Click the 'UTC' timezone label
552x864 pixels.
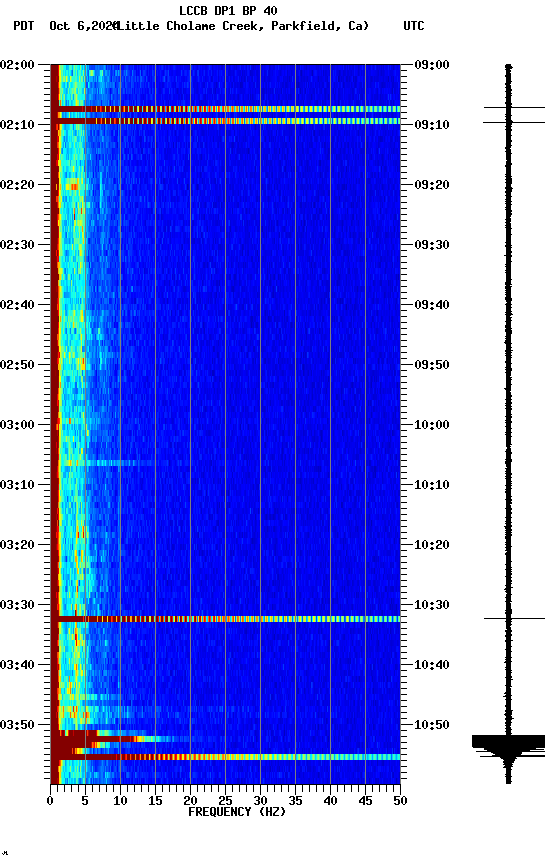(414, 26)
